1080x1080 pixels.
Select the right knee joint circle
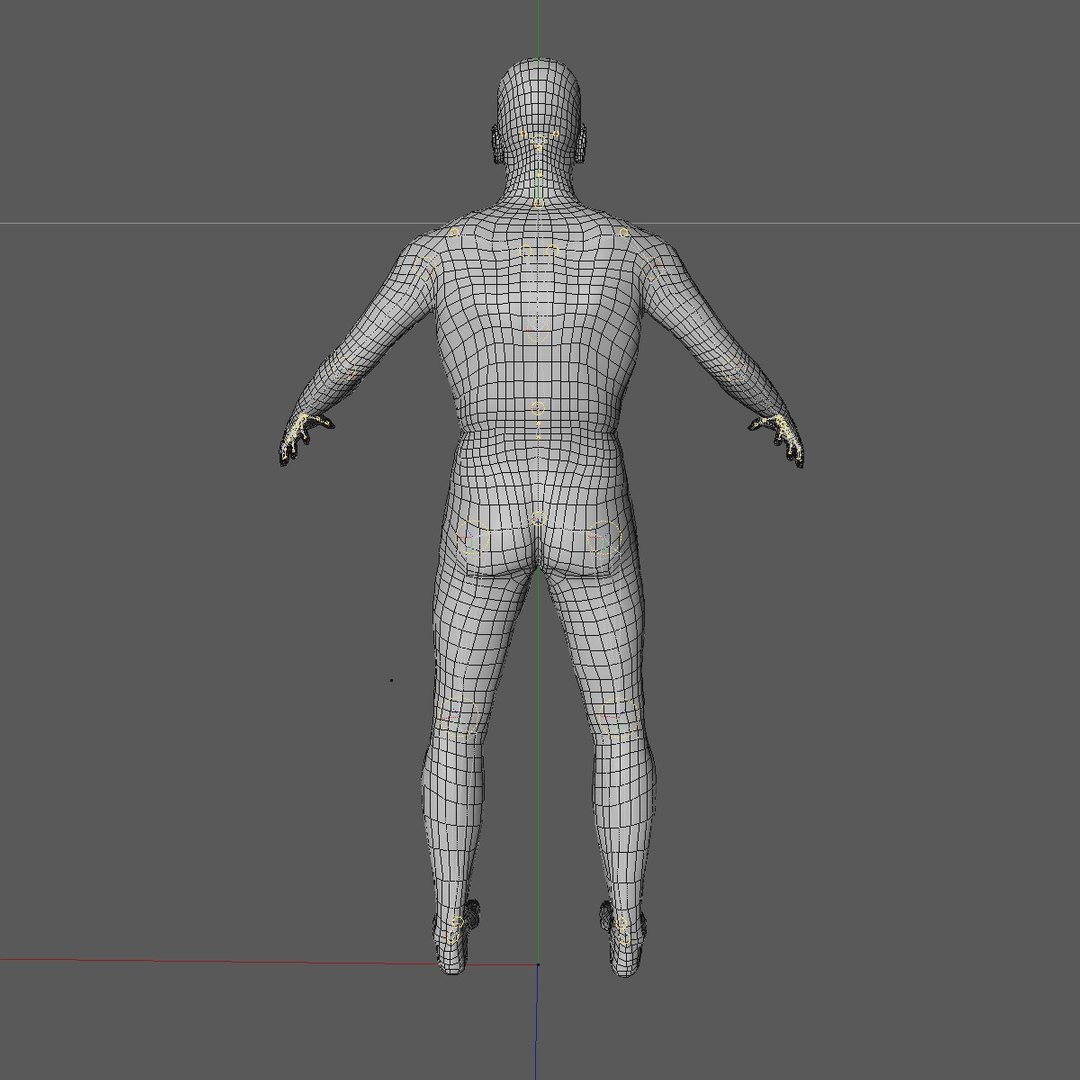(x=618, y=716)
